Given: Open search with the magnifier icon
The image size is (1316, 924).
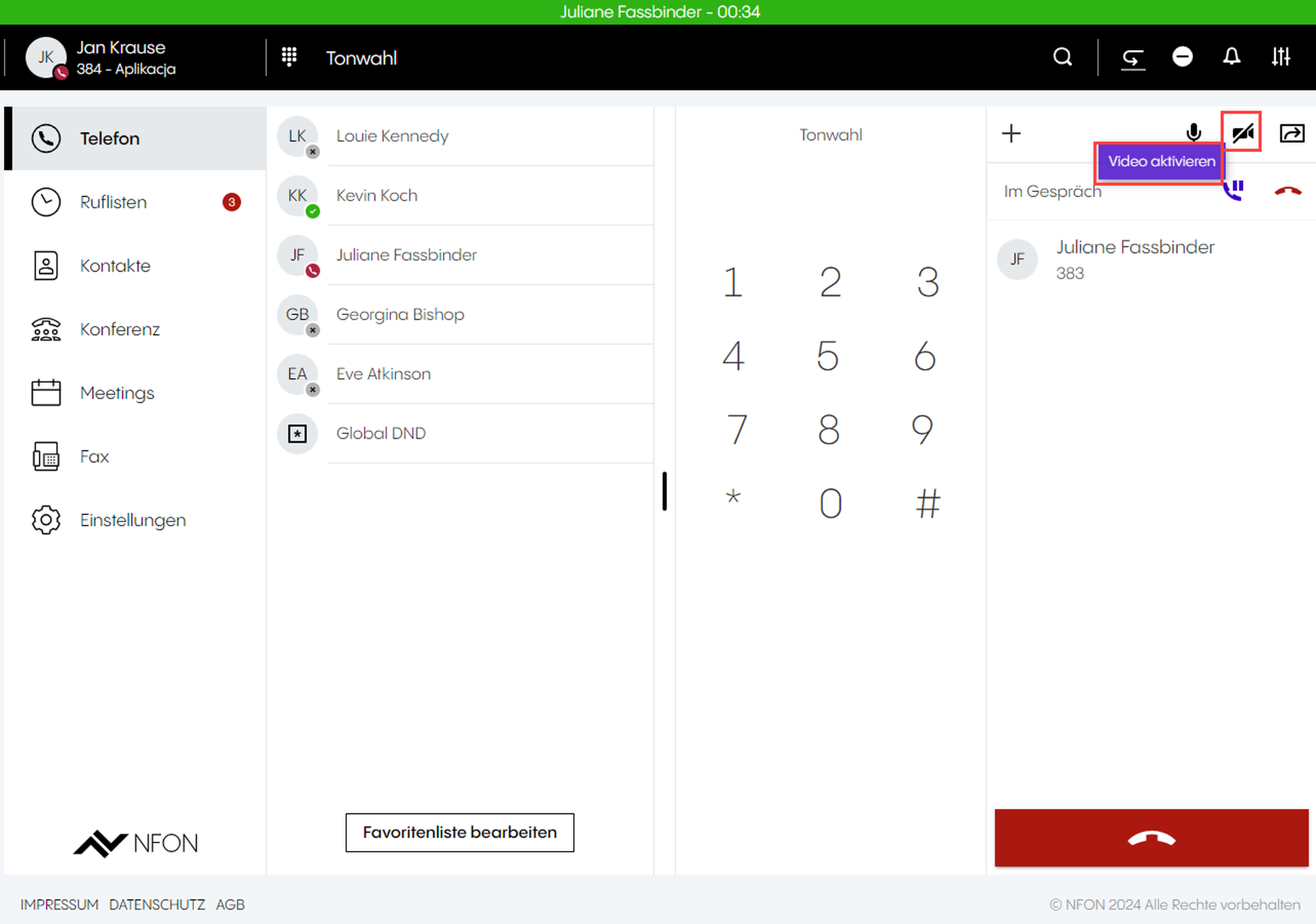Looking at the screenshot, I should (x=1062, y=57).
